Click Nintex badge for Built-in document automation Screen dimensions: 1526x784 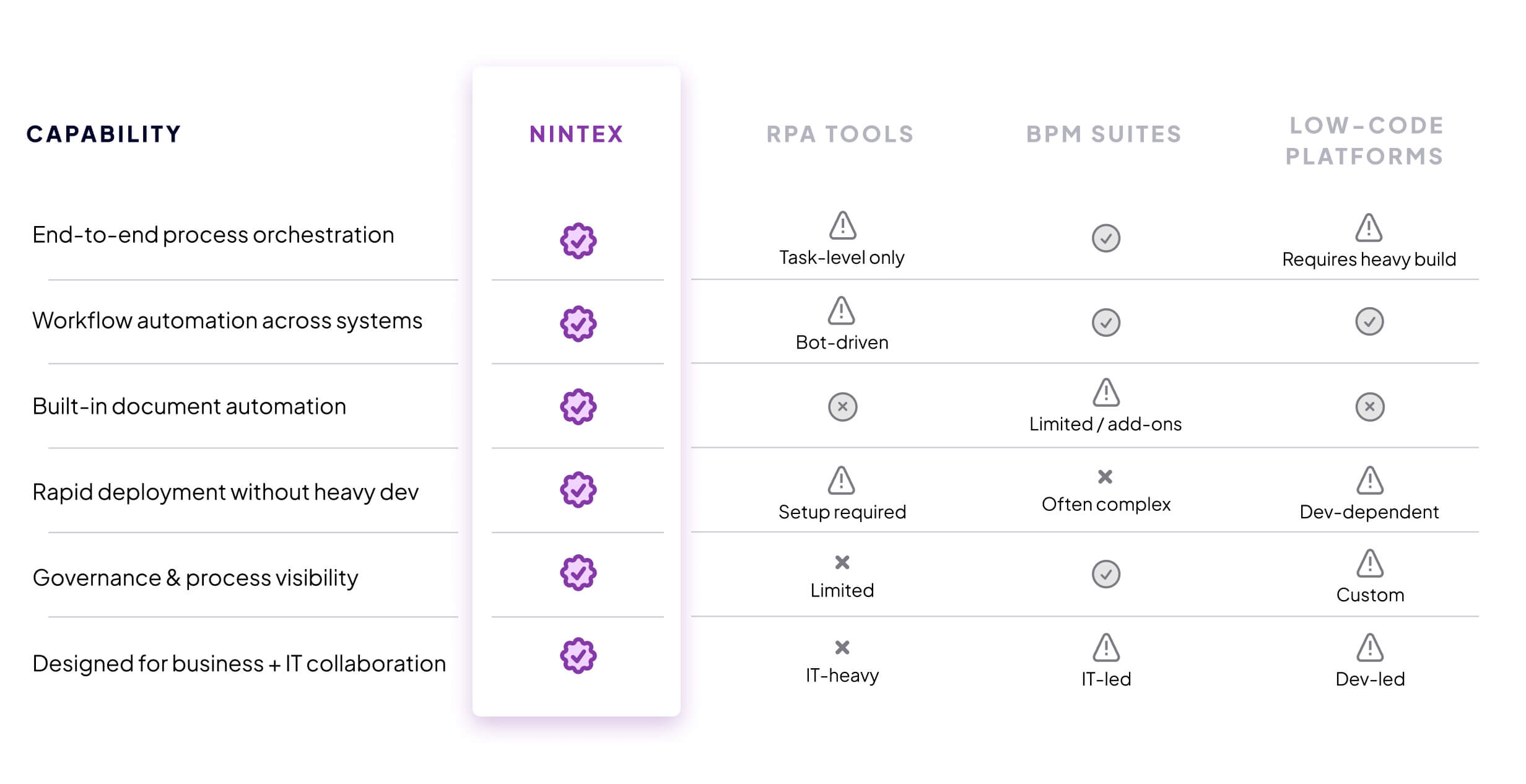point(578,406)
